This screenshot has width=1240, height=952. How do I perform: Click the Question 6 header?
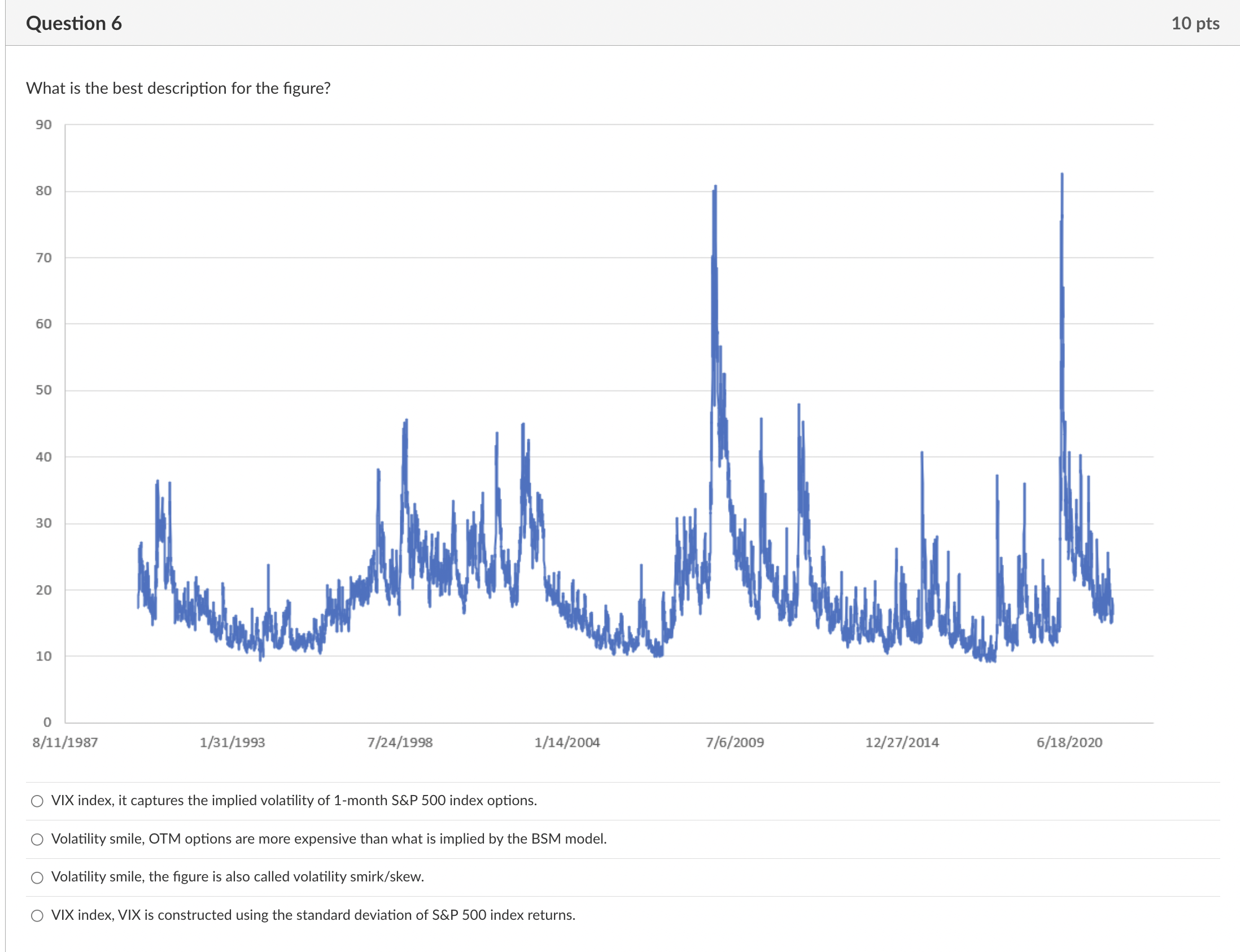click(x=74, y=23)
